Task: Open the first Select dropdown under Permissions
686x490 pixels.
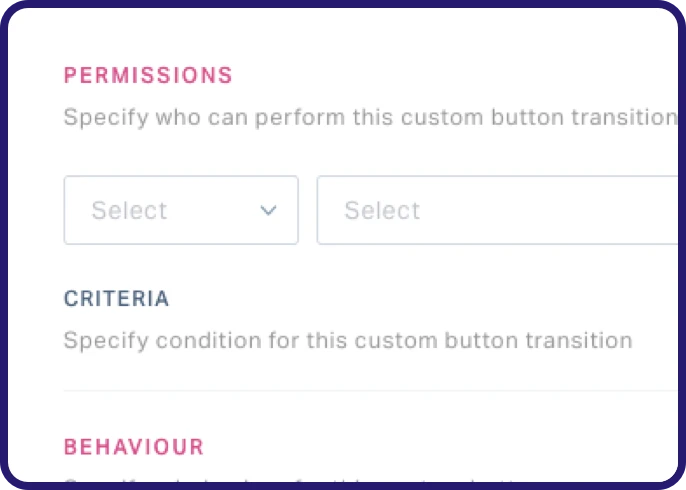Action: pyautogui.click(x=181, y=210)
